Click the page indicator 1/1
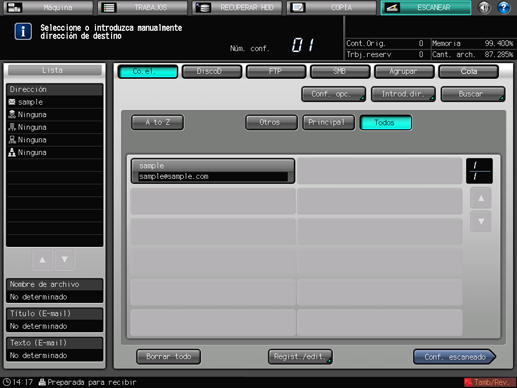 pos(479,171)
